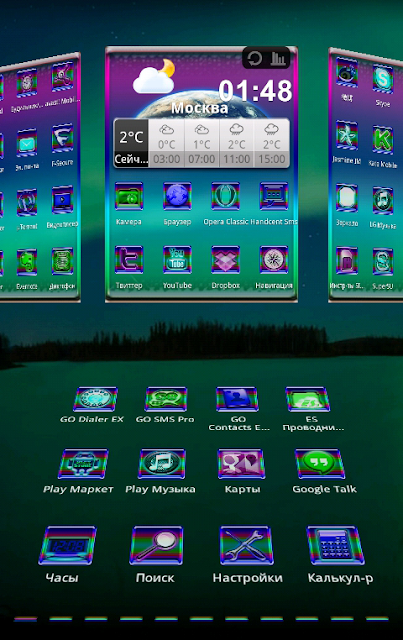Click the weather widget refresh button
The width and height of the screenshot is (403, 640).
point(255,58)
